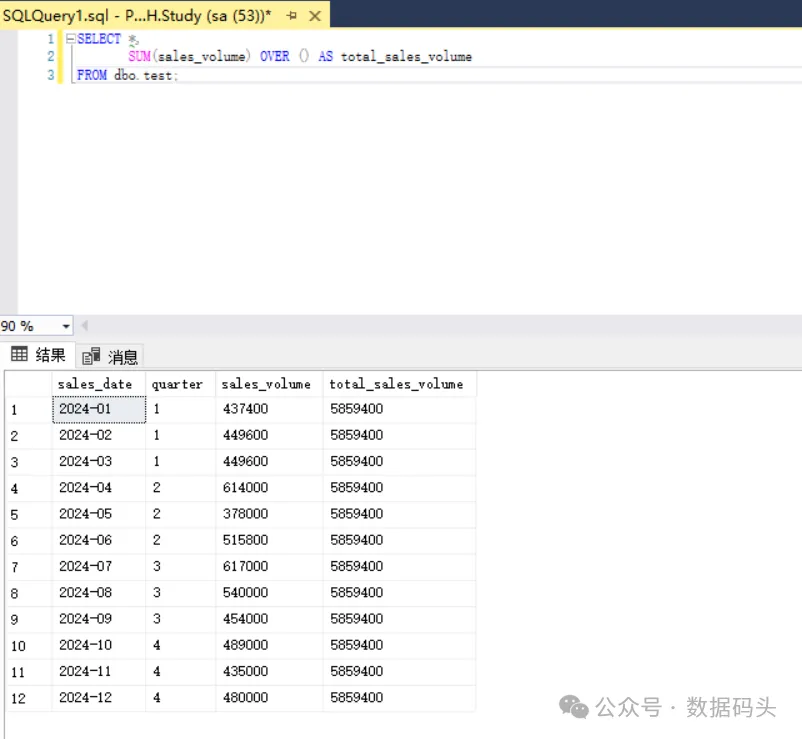Image resolution: width=802 pixels, height=739 pixels.
Task: Click the messages icon on 消息 tab
Action: pyautogui.click(x=91, y=355)
